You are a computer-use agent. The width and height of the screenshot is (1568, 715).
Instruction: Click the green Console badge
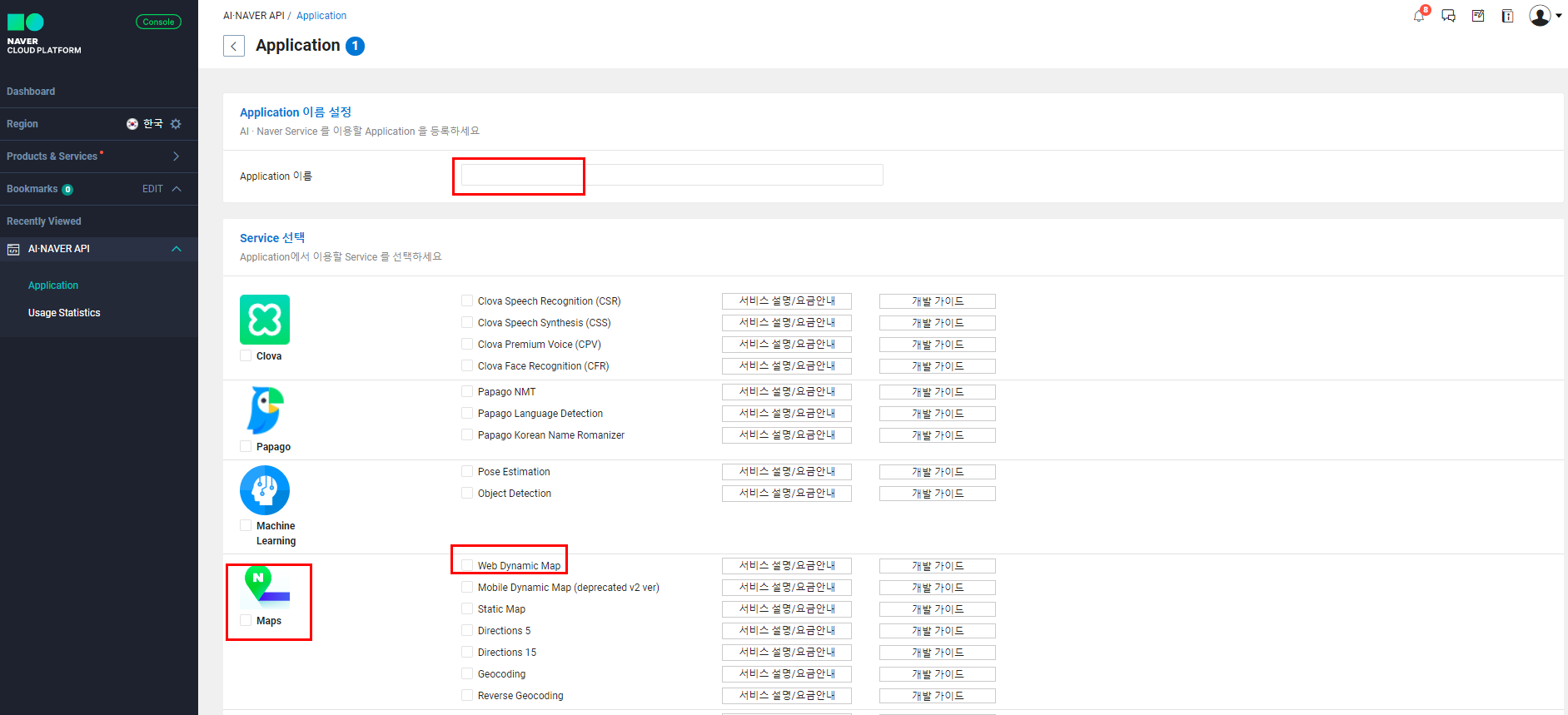158,22
